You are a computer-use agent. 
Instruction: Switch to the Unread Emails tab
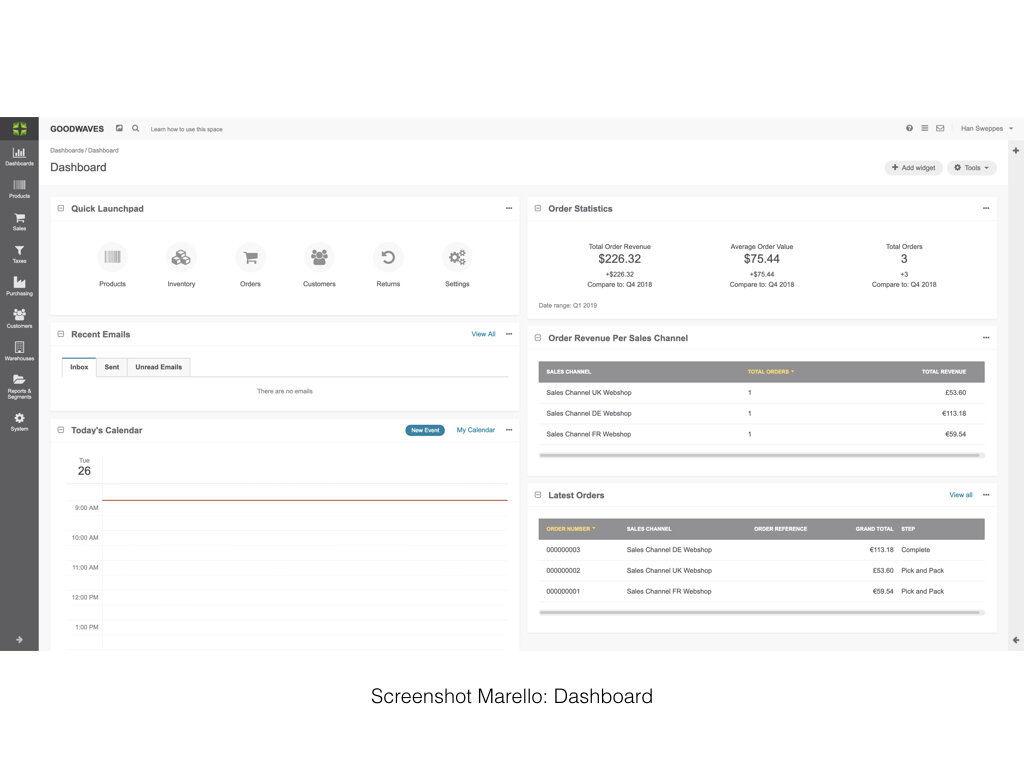(158, 367)
